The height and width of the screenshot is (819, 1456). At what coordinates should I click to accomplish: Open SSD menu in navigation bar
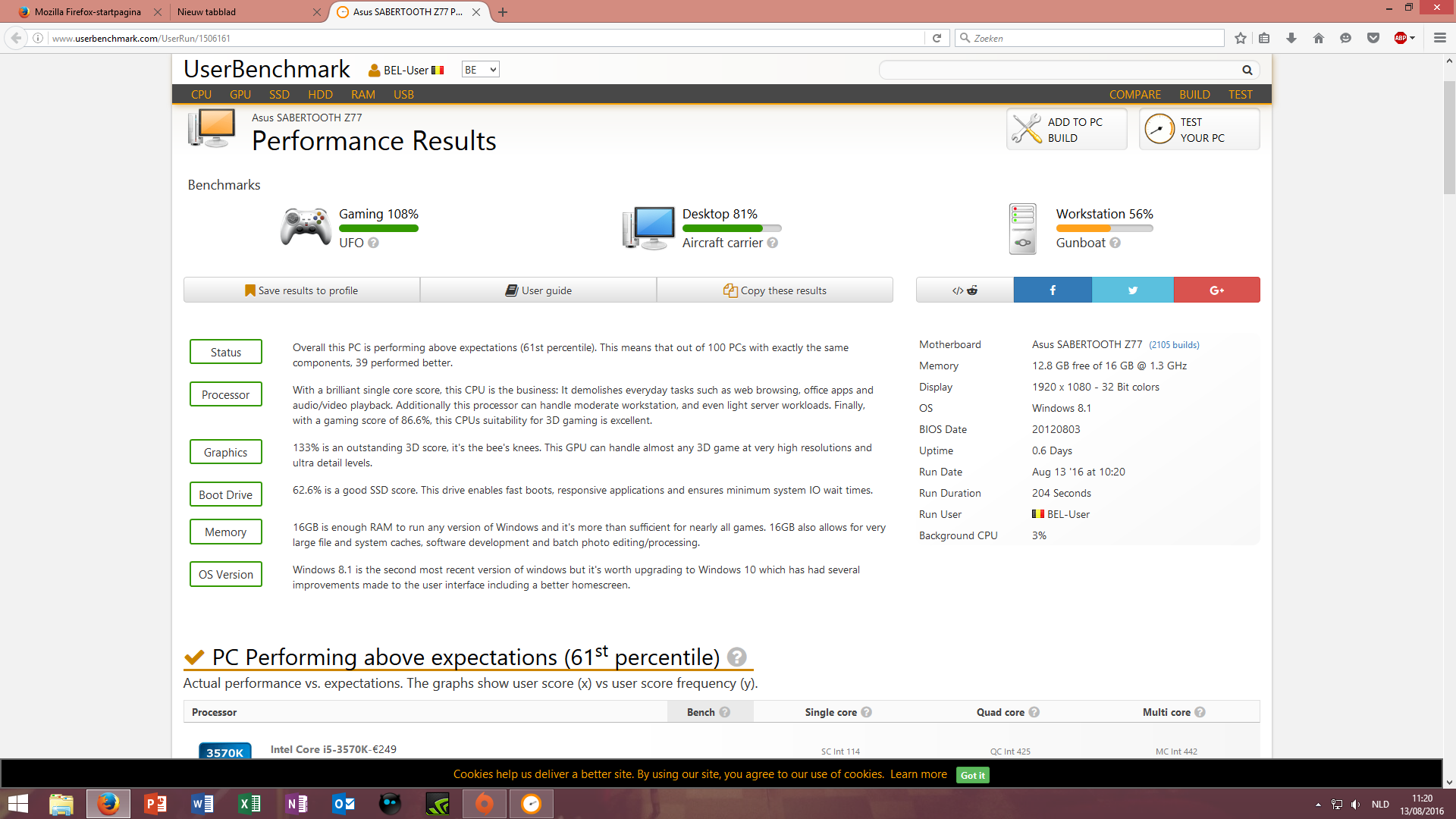[279, 94]
